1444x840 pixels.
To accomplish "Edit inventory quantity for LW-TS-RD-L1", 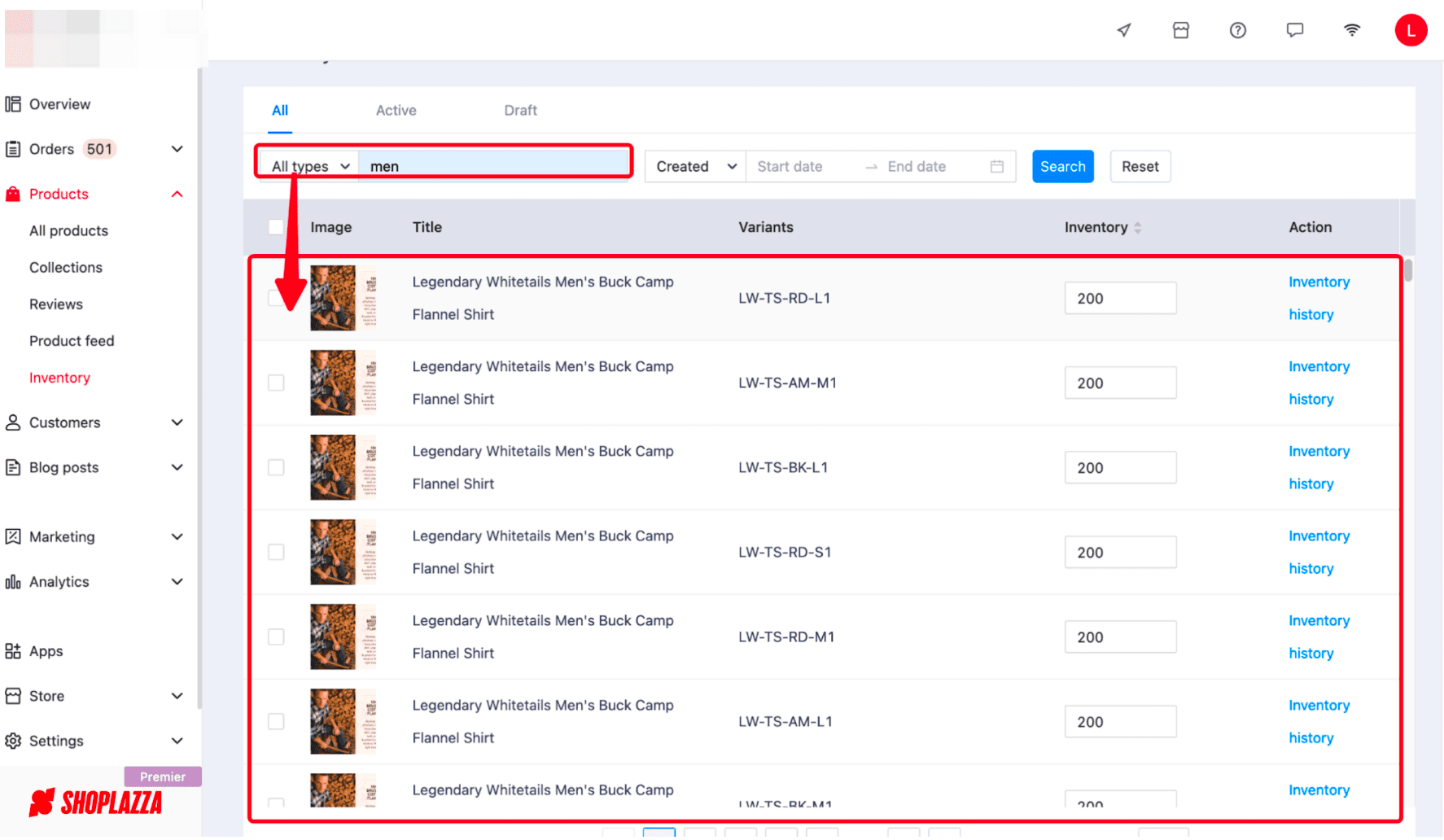I will 1120,298.
